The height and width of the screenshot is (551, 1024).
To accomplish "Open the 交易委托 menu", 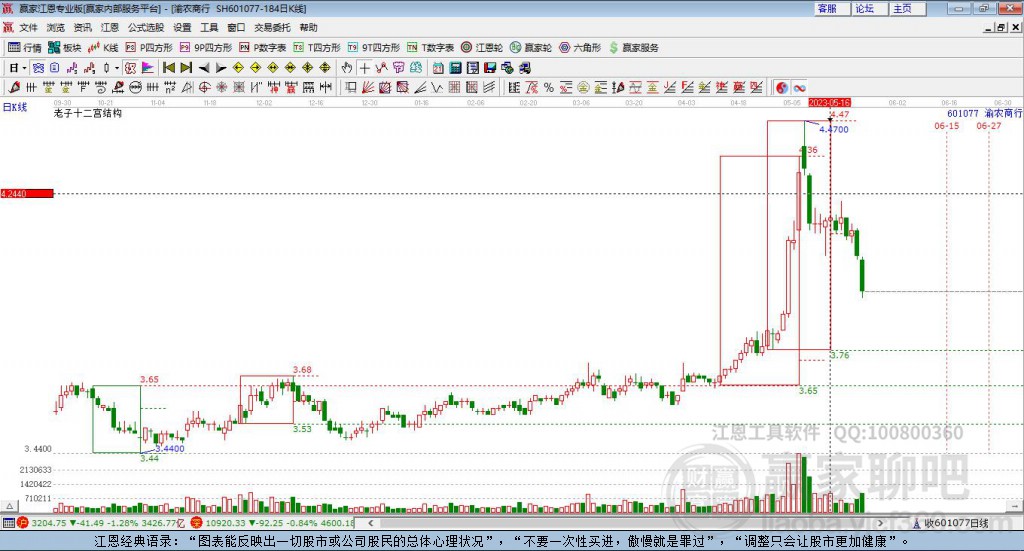I will click(272, 27).
